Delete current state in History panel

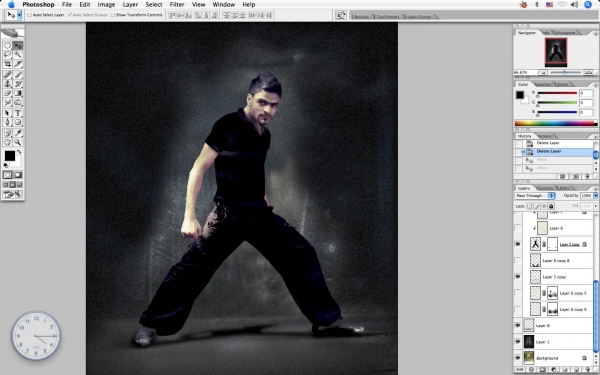tap(587, 176)
